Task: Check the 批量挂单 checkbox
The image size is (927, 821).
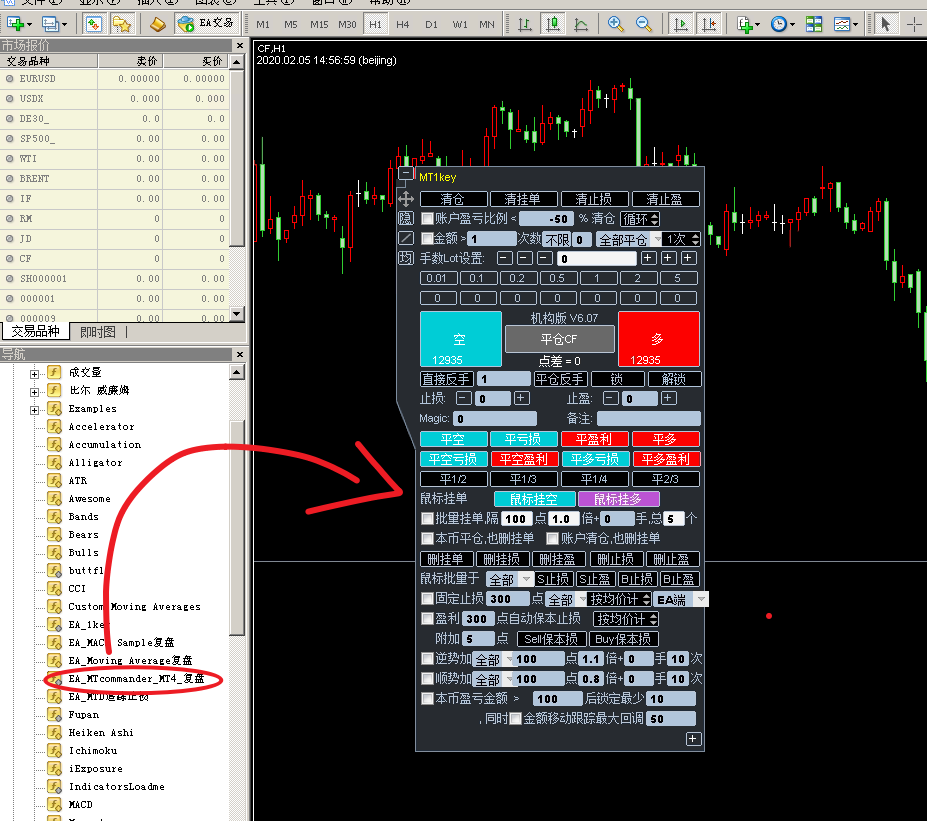Action: [x=428, y=519]
